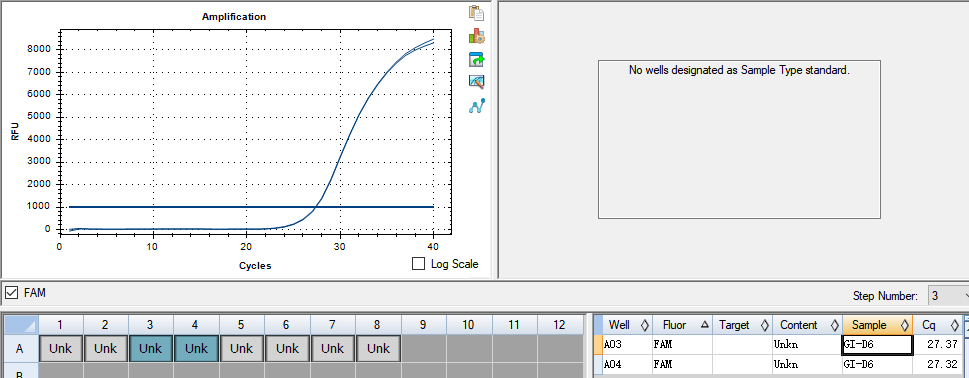The width and height of the screenshot is (969, 378).
Task: Click the Unkn content cell in row A04
Action: coord(807,364)
